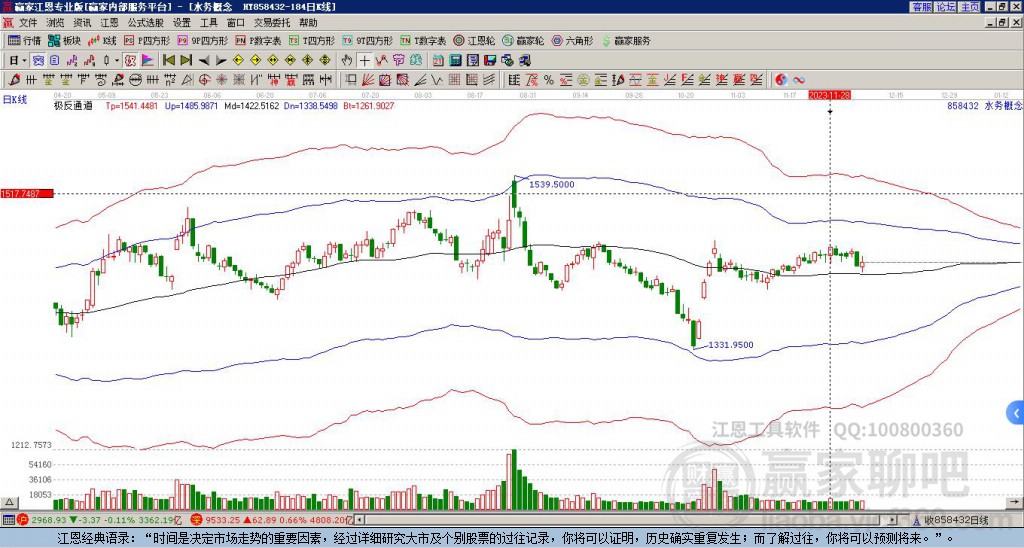This screenshot has width=1024, height=548.
Task: Open the P四方形 tool
Action: [147, 40]
